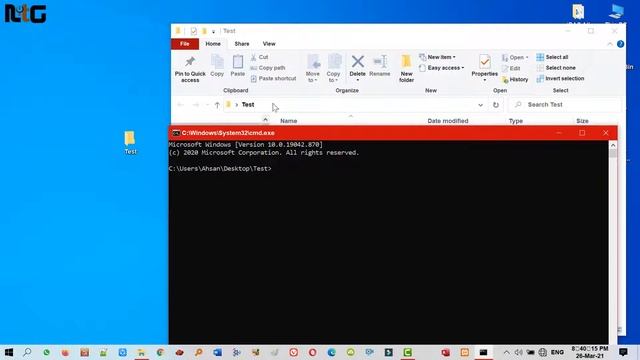Collapse the navigation pane scroll-up arrow

coord(265,120)
